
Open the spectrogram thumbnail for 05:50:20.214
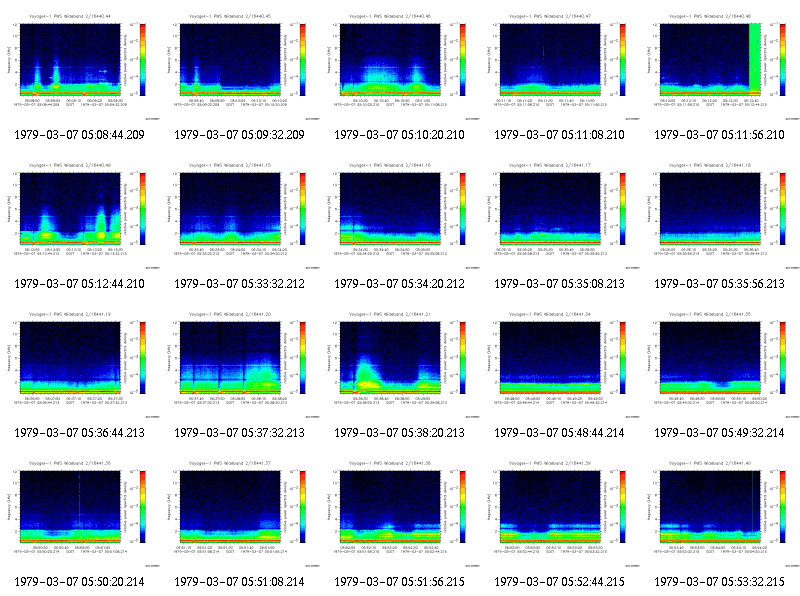point(80,514)
